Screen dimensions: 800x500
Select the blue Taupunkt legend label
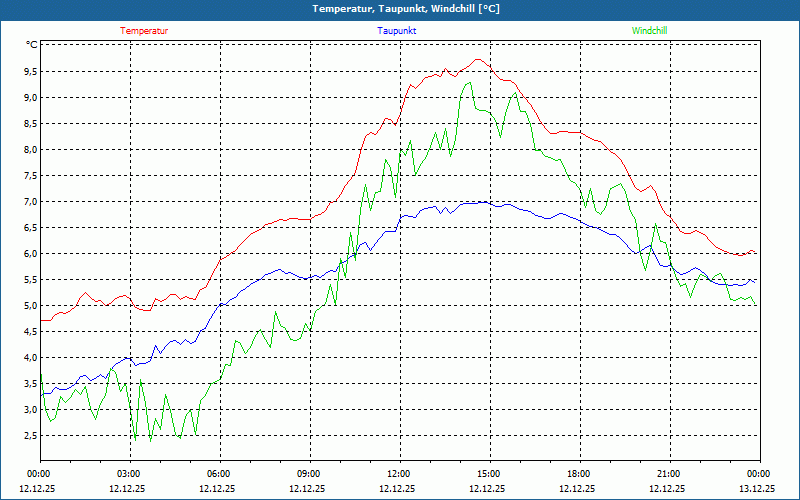coord(396,31)
